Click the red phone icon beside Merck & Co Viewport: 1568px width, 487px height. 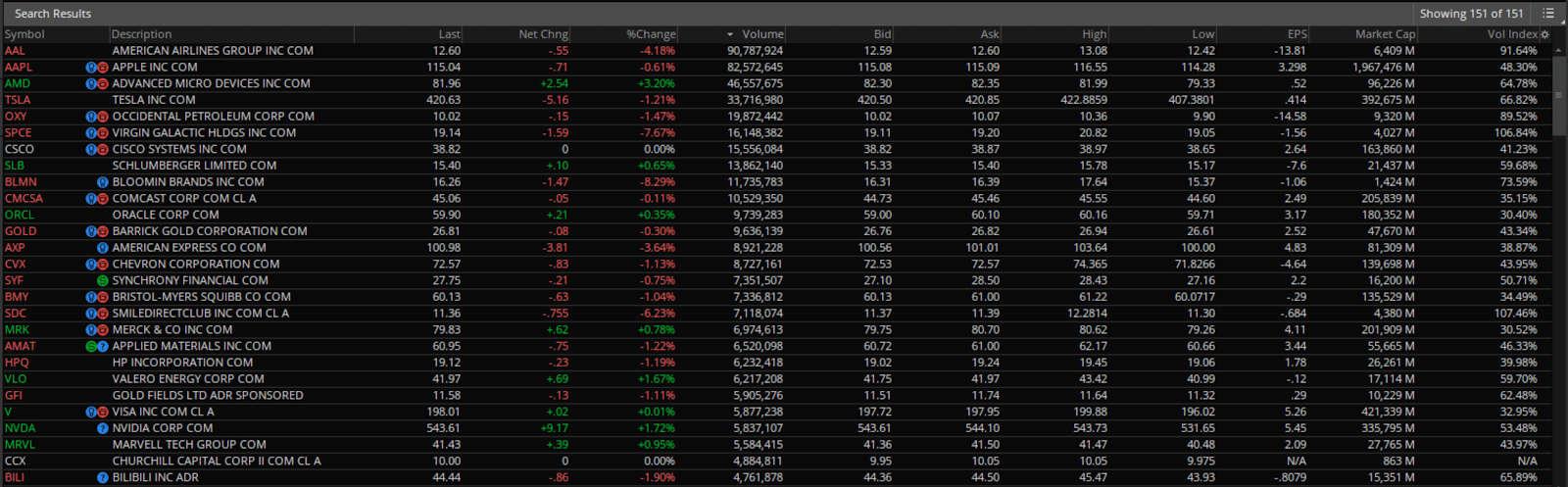tap(103, 330)
